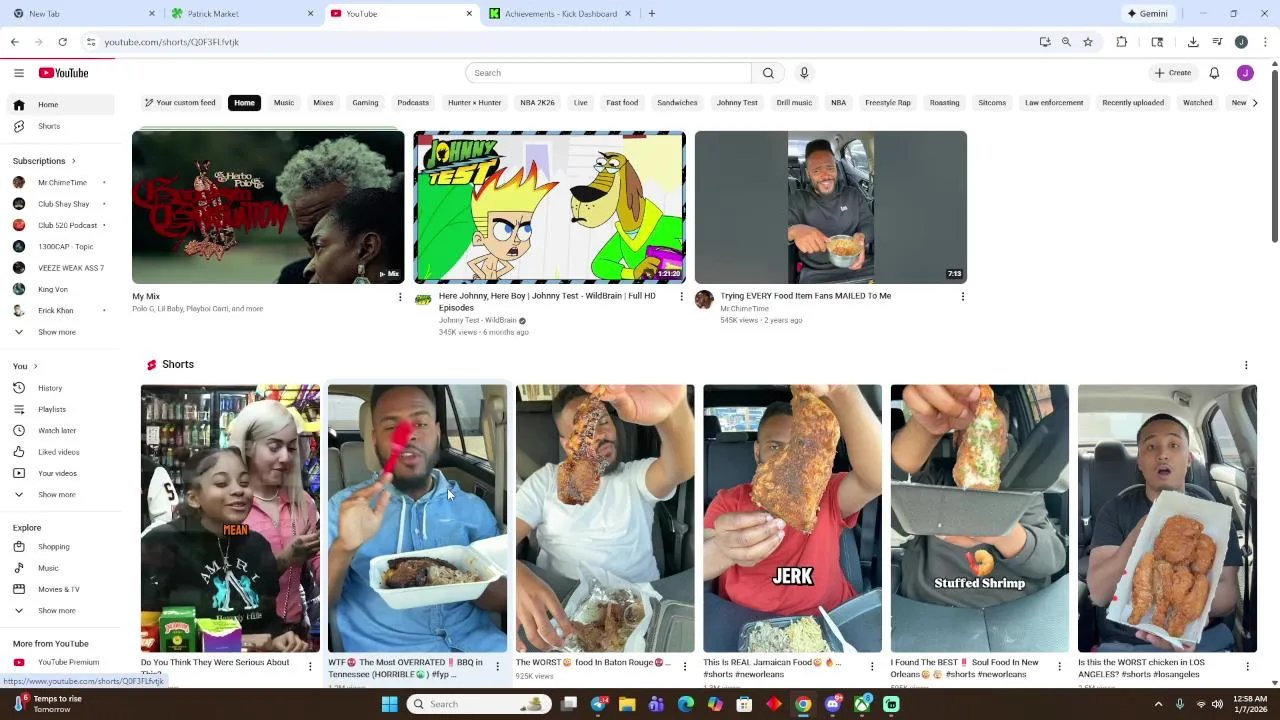Select the Podcasts filter chip
The width and height of the screenshot is (1280, 720).
(413, 103)
